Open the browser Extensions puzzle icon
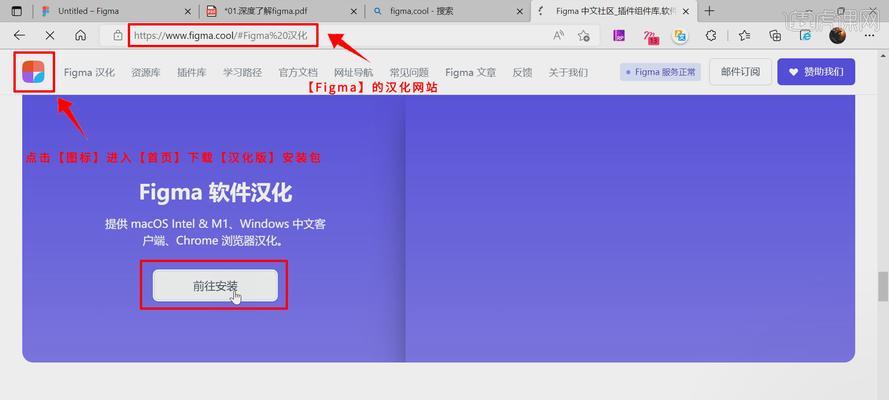 pyautogui.click(x=711, y=36)
